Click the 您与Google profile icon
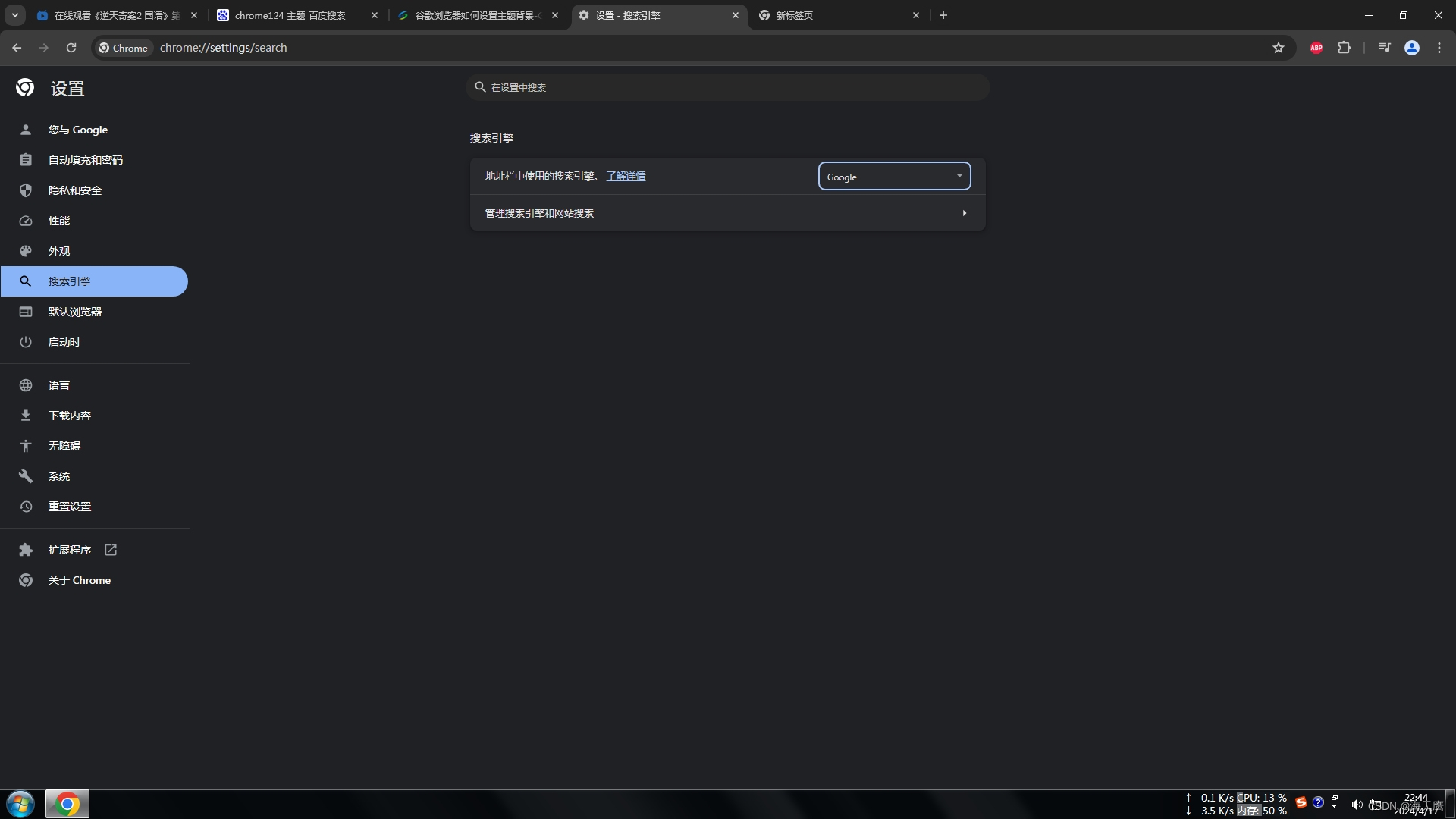 pyautogui.click(x=26, y=129)
